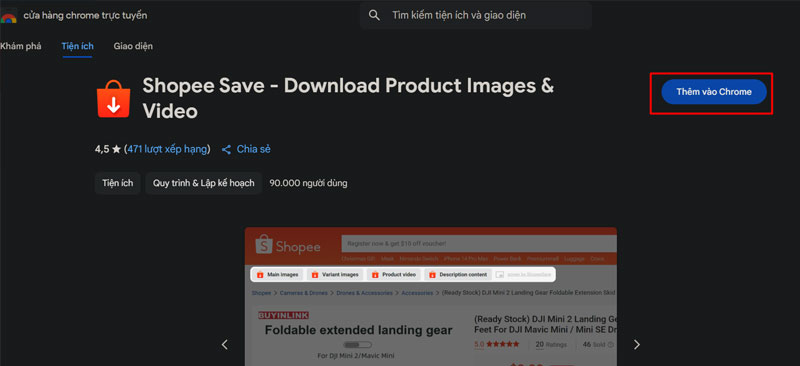The image size is (800, 366).
Task: Click 'Variant images' button in the preview
Action: (x=336, y=275)
